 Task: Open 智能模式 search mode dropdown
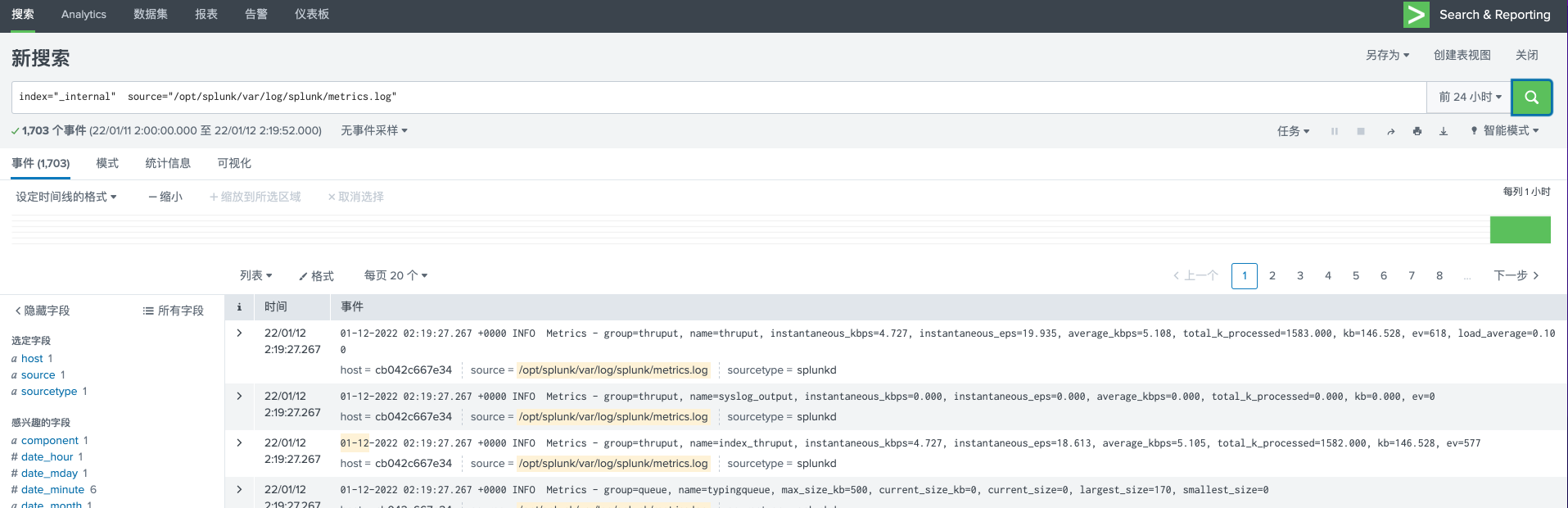1505,130
